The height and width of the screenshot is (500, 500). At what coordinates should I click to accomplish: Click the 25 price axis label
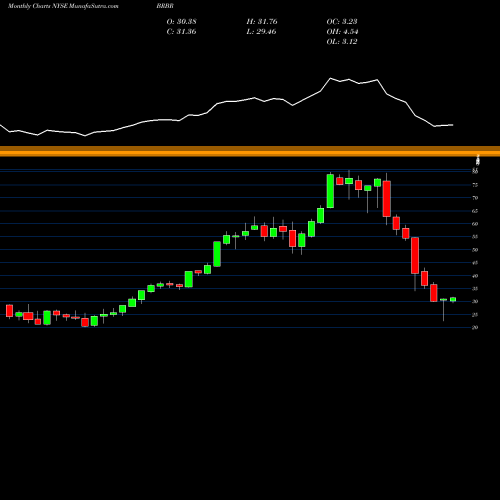tap(475, 315)
